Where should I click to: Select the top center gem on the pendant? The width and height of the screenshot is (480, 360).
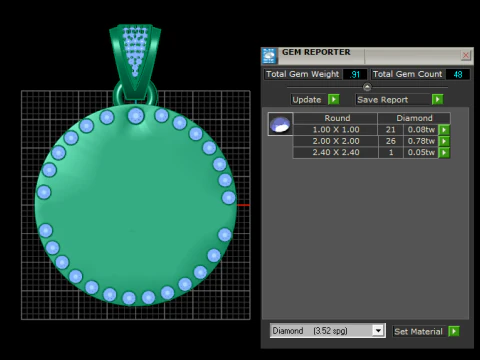[x=136, y=115]
